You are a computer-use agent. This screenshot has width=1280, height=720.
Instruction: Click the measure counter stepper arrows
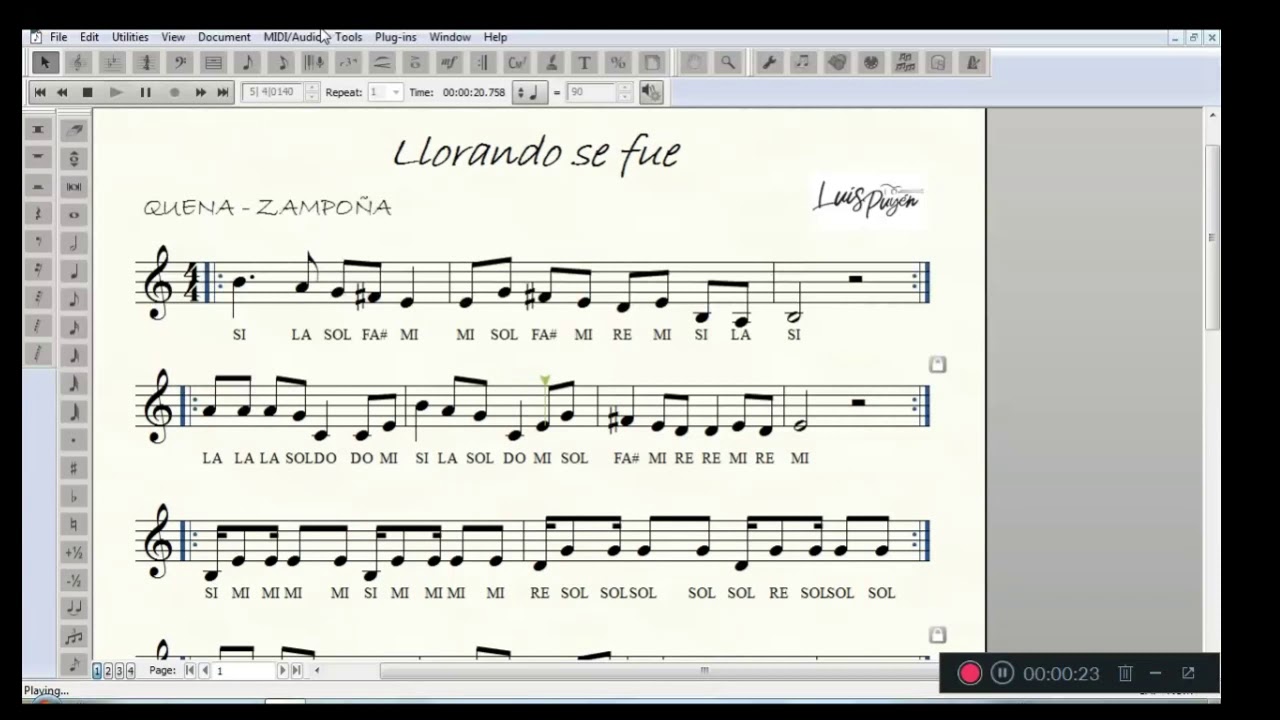pyautogui.click(x=312, y=92)
